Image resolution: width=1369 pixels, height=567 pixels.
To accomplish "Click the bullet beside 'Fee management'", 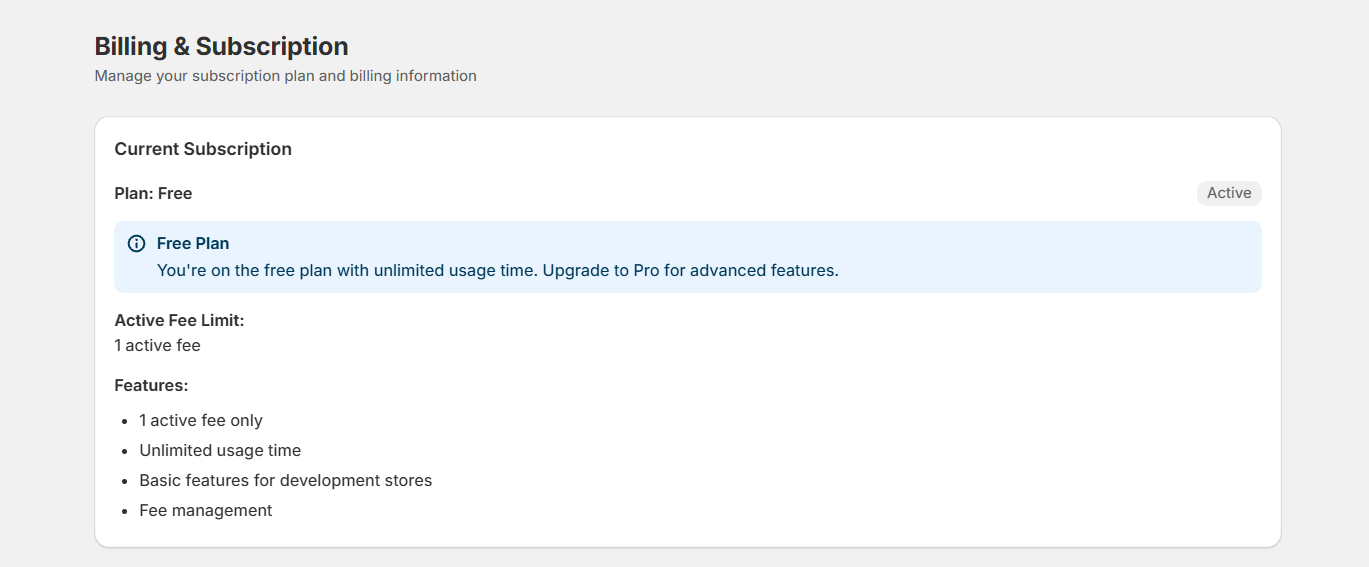I will [x=124, y=511].
